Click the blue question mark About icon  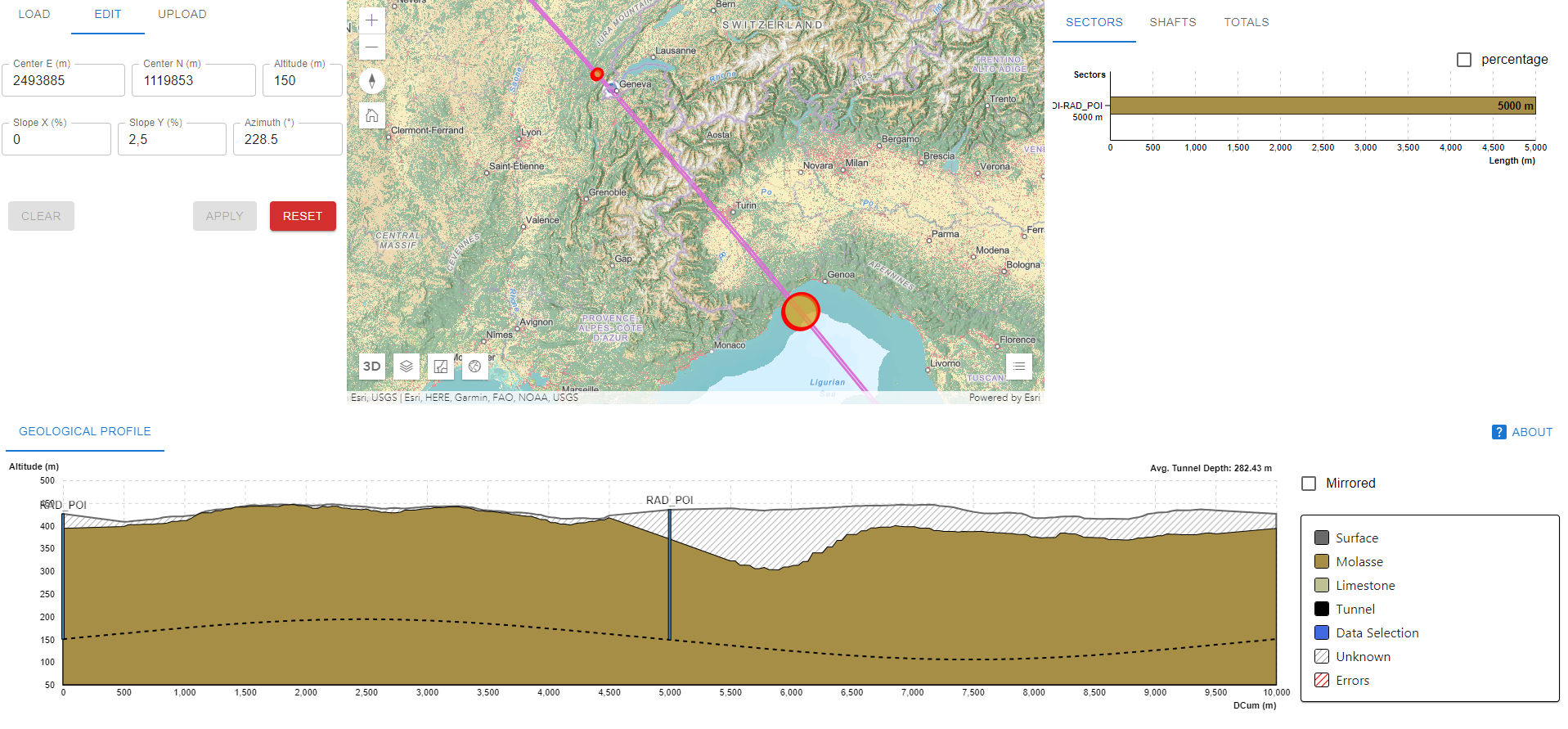coord(1498,432)
